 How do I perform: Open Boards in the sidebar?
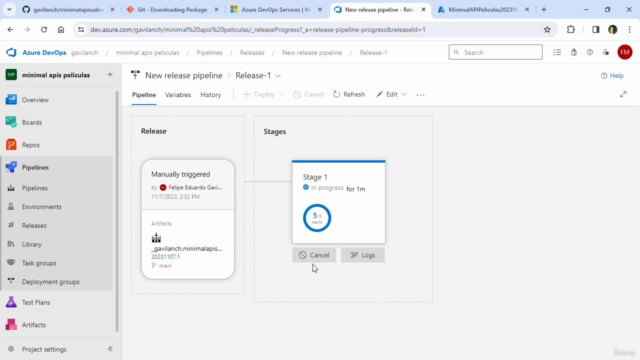coord(32,122)
